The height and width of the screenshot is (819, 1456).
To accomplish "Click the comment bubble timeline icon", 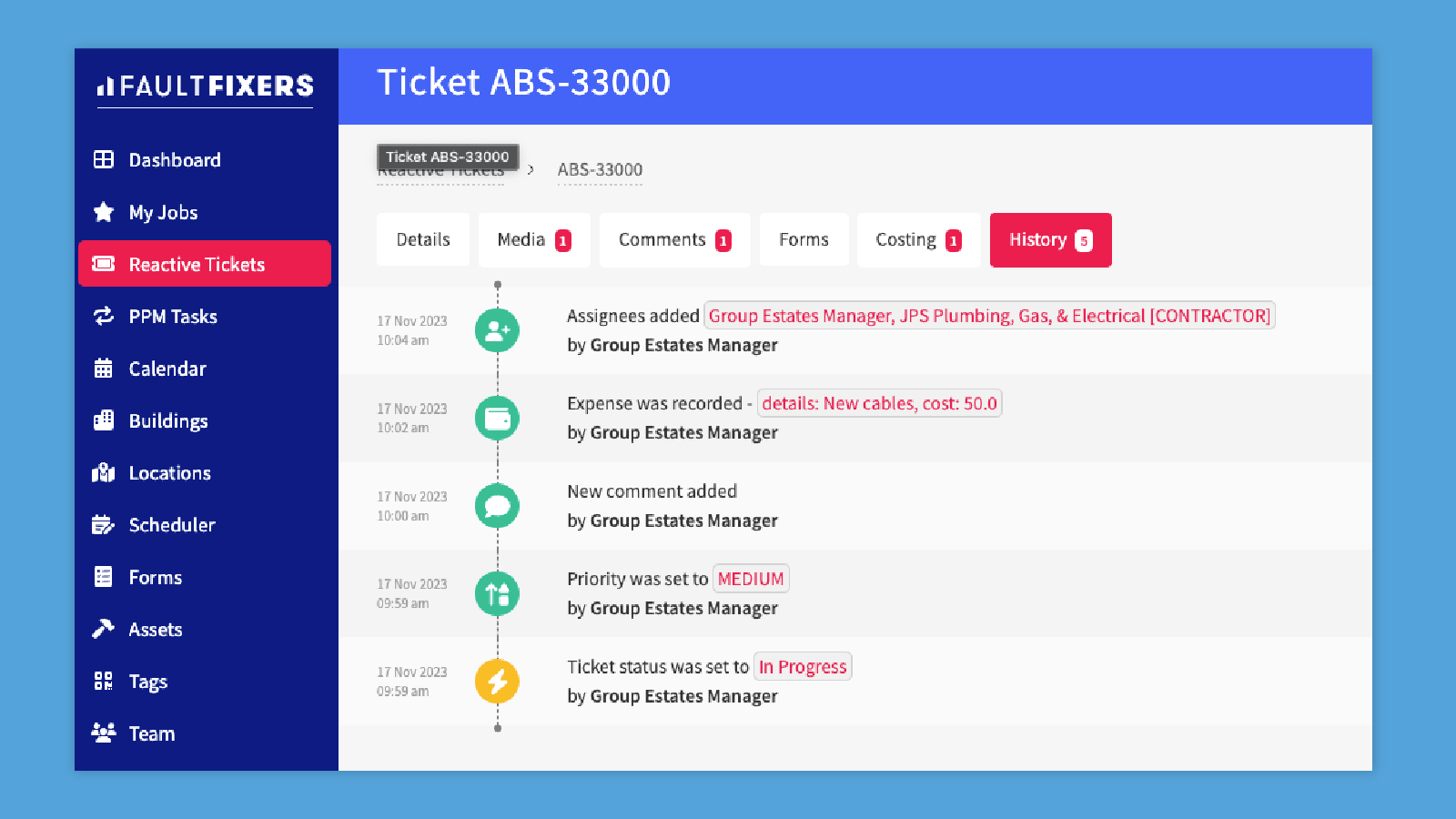I will (496, 505).
